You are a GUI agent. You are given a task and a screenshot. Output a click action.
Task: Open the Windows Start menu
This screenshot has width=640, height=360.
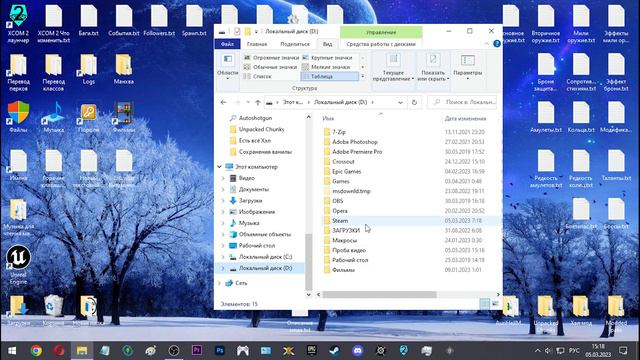(12, 351)
